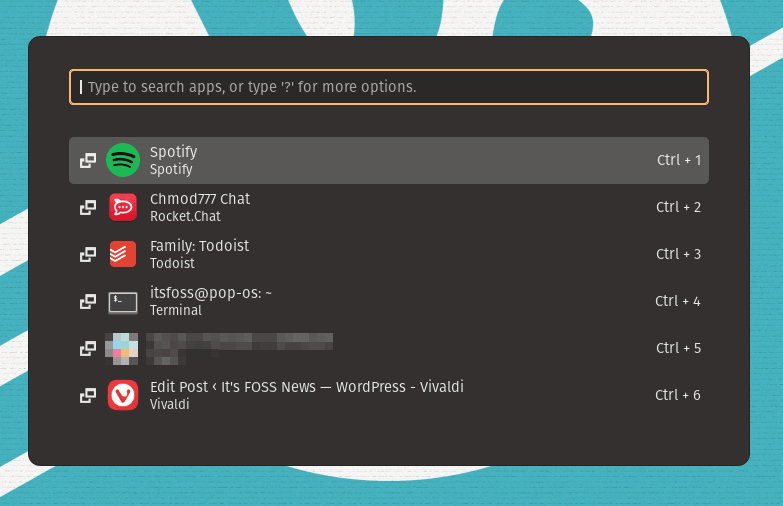The height and width of the screenshot is (506, 783).
Task: Click the Terminal app icon
Action: click(123, 301)
